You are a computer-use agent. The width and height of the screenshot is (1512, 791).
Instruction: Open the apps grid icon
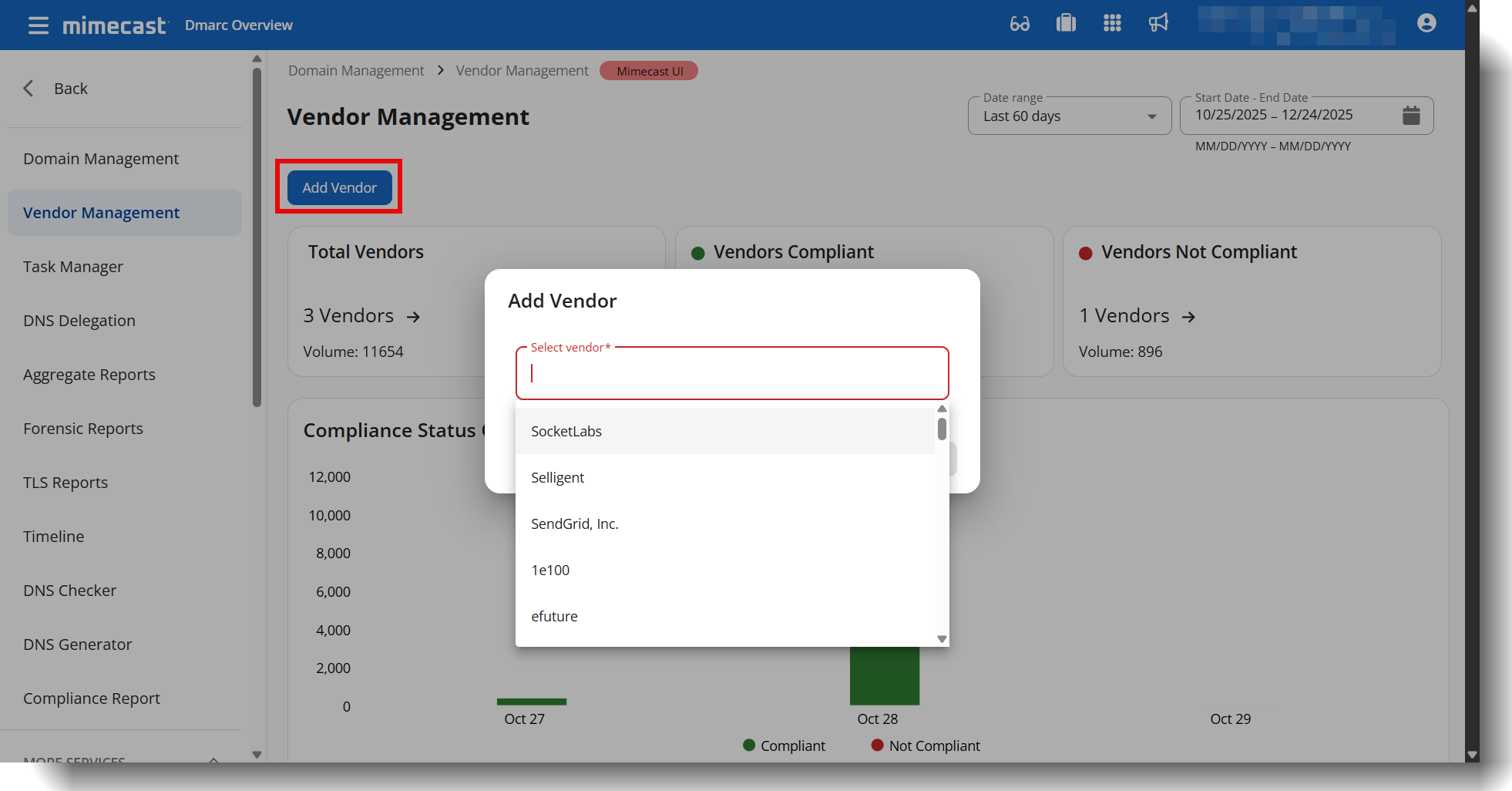click(x=1112, y=24)
